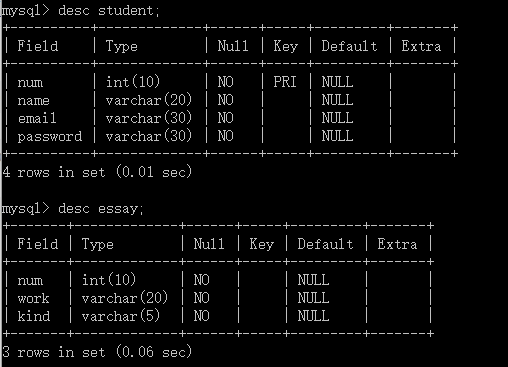This screenshot has width=508, height=367.
Task: Select 'varchar(5)' type in essay table
Action: [x=121, y=316]
